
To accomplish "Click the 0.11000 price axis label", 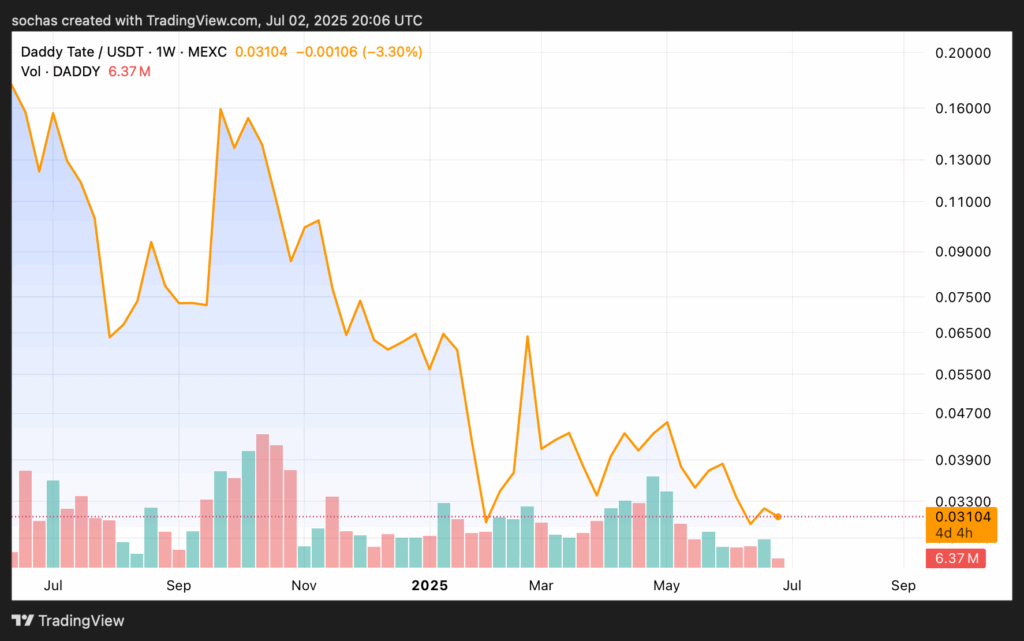I will point(963,202).
